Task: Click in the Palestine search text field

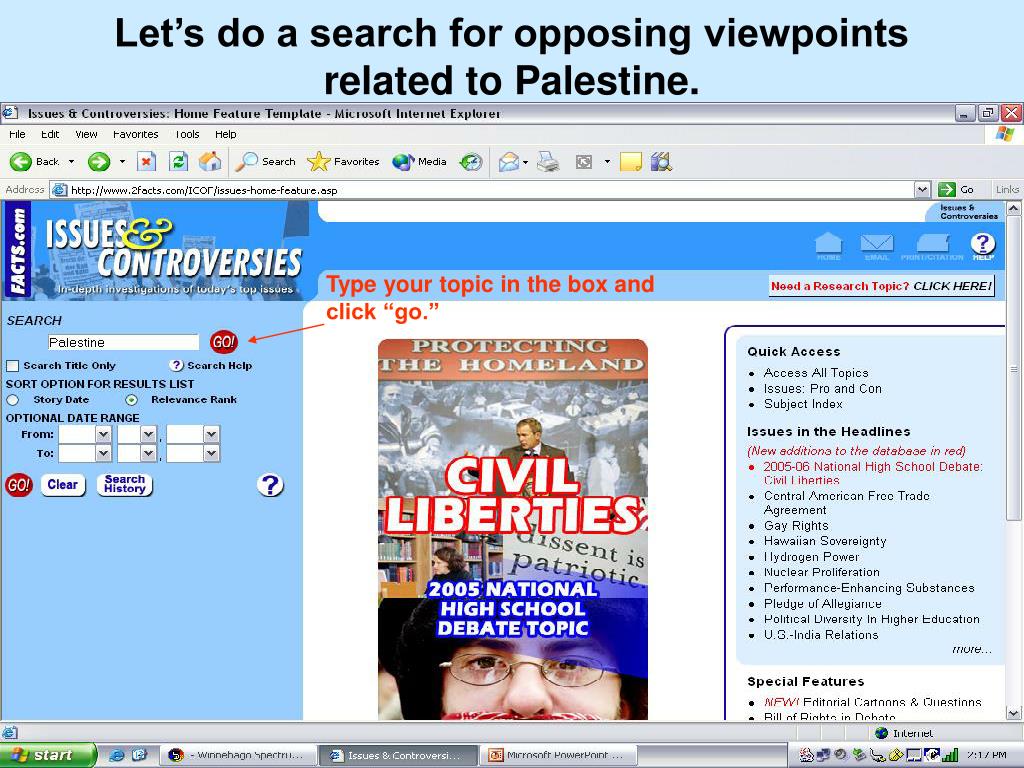Action: click(x=123, y=342)
